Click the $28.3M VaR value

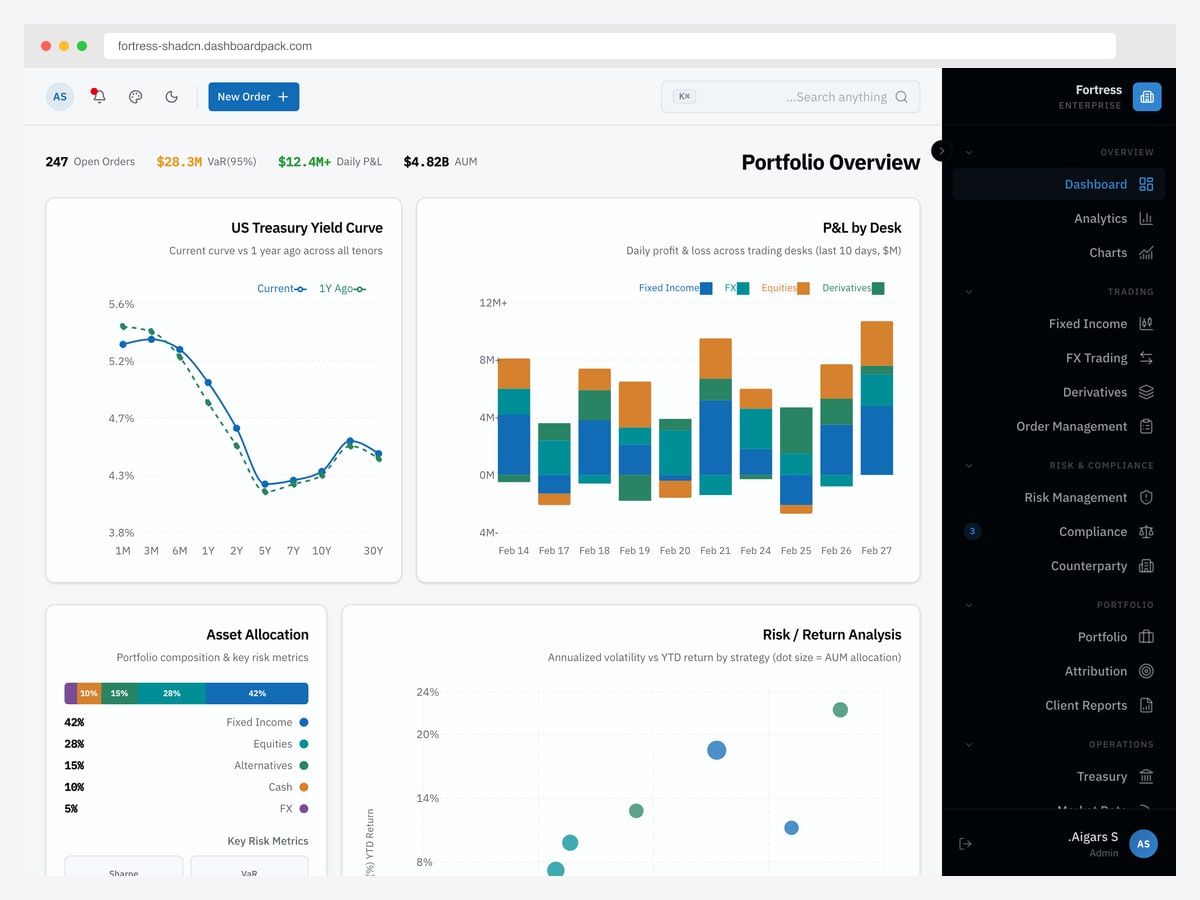click(x=179, y=161)
